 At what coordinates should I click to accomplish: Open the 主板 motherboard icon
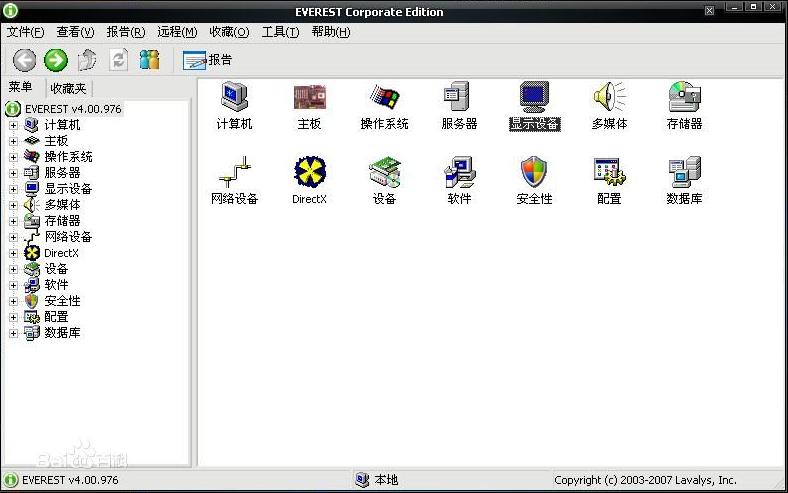309,98
